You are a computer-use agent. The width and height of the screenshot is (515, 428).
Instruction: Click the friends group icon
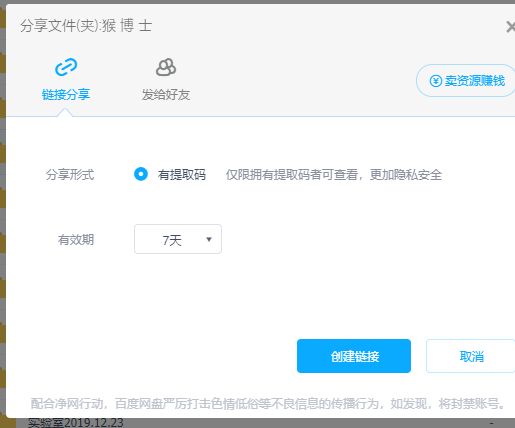166,67
